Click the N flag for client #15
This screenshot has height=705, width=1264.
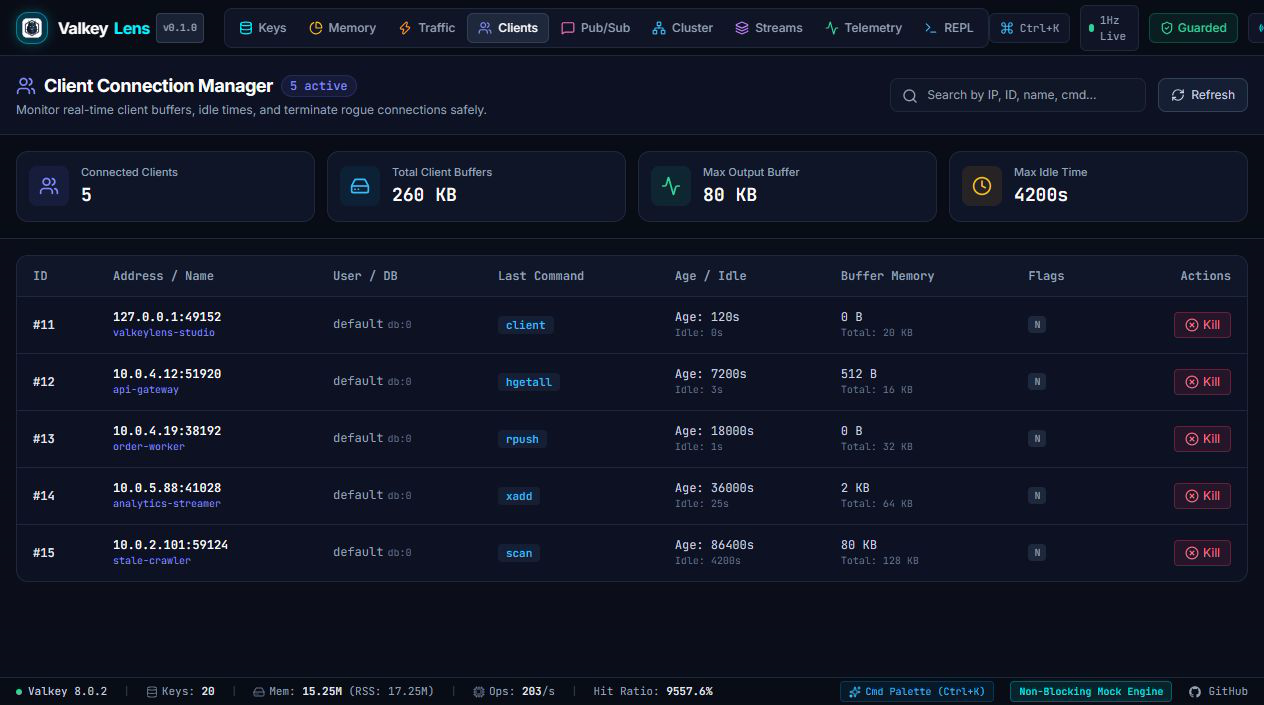click(1037, 553)
